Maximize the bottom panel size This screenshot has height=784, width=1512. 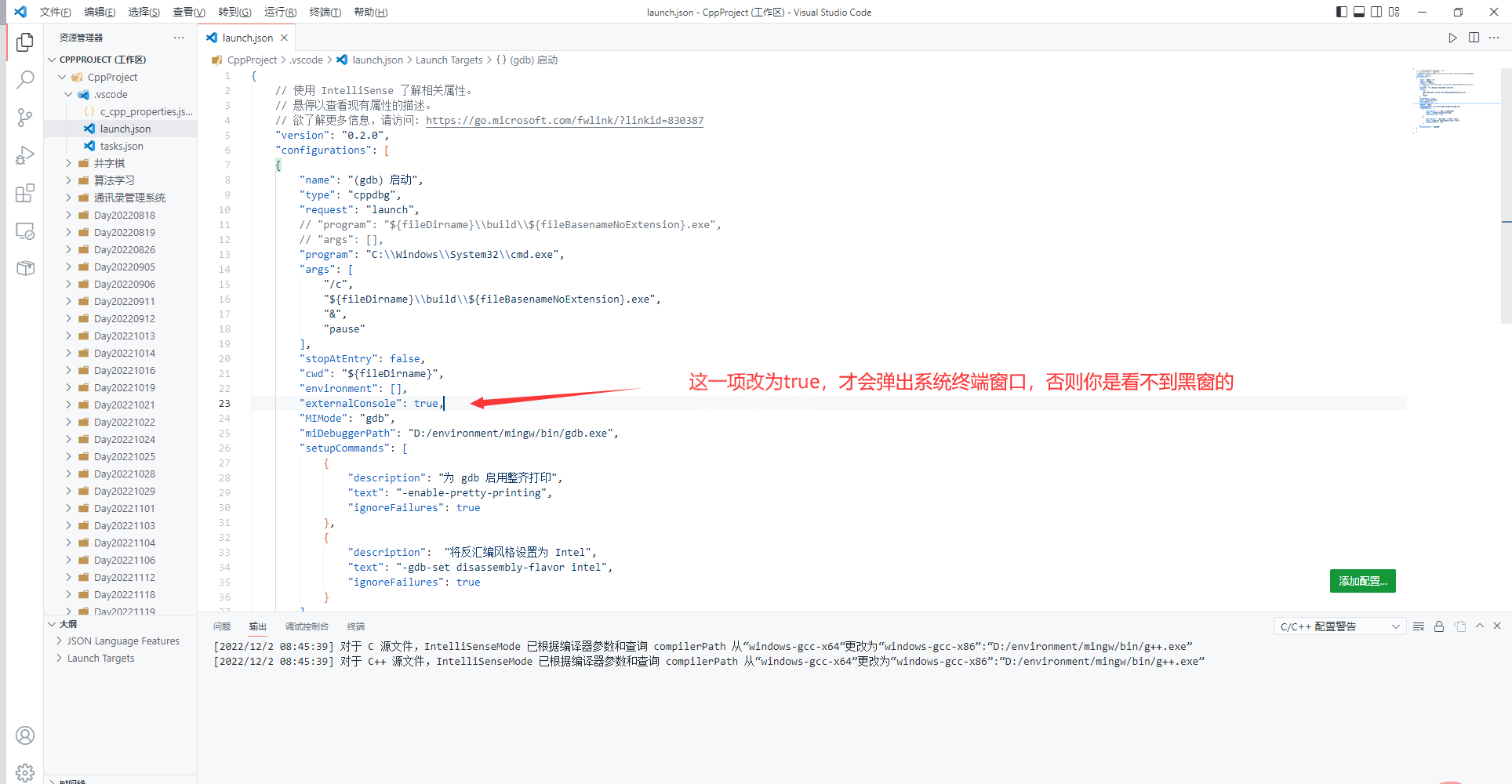1480,626
